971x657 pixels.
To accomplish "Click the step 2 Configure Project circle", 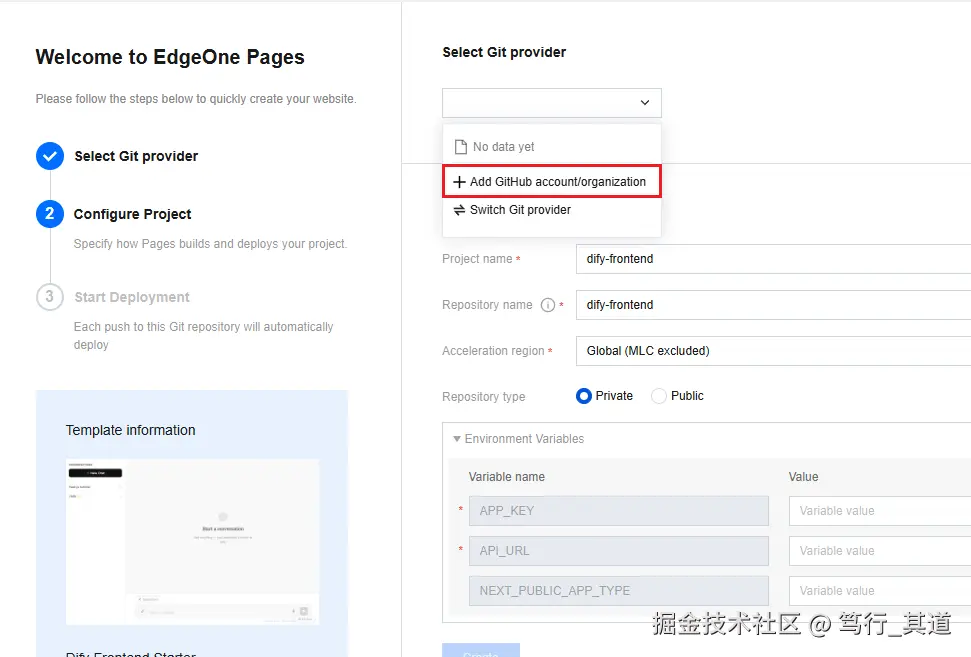I will 50,214.
